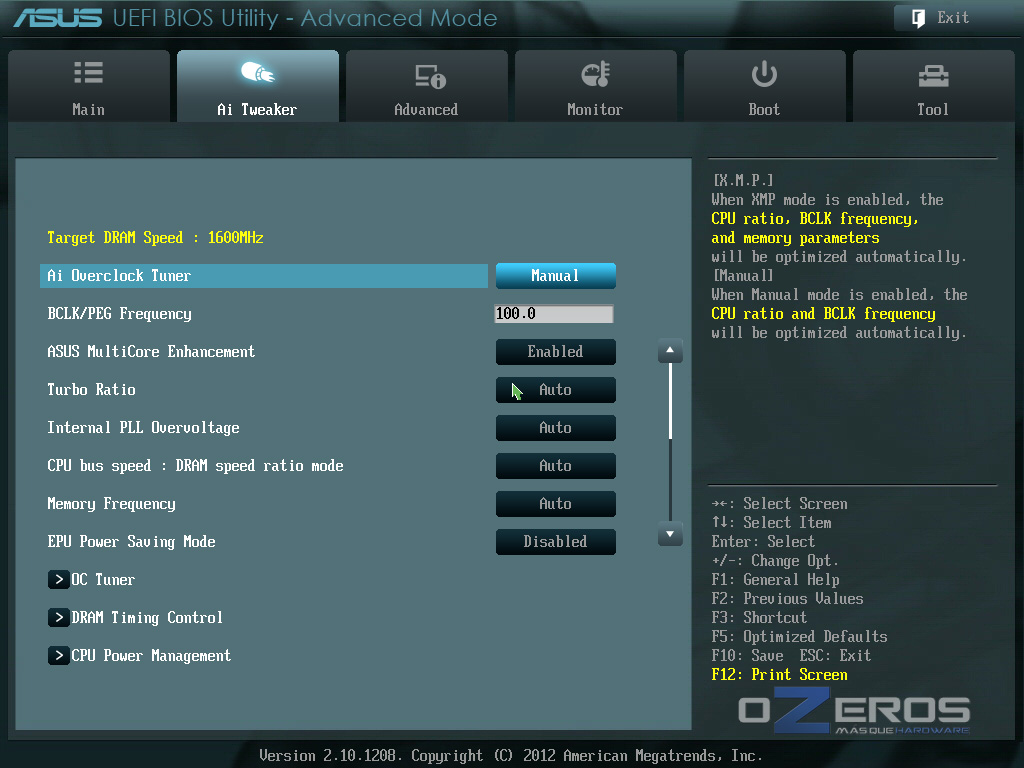Screen dimensions: 1024x768
Task: Click the Exit door icon
Action: coord(918,18)
